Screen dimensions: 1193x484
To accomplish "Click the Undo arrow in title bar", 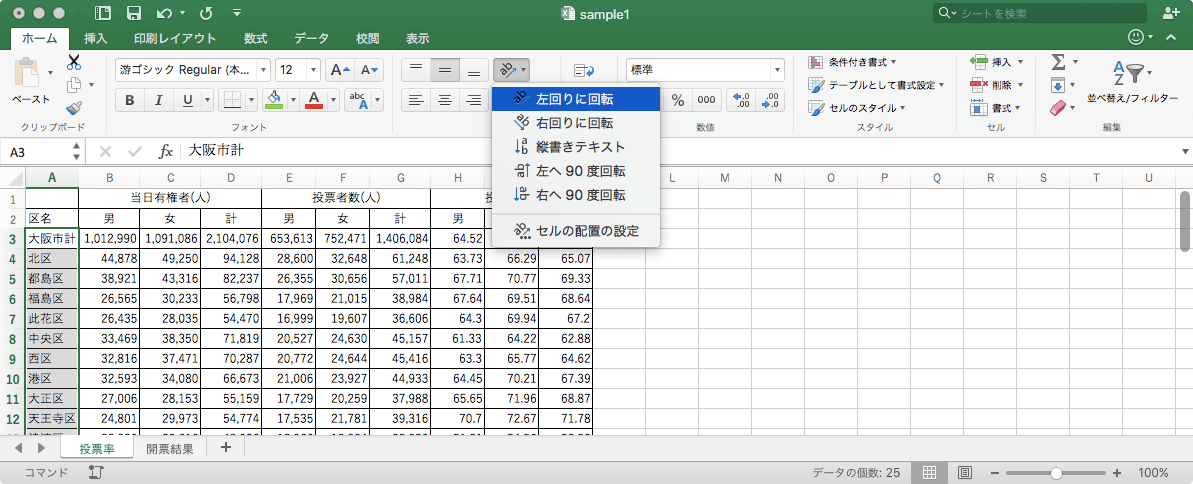I will pos(164,13).
